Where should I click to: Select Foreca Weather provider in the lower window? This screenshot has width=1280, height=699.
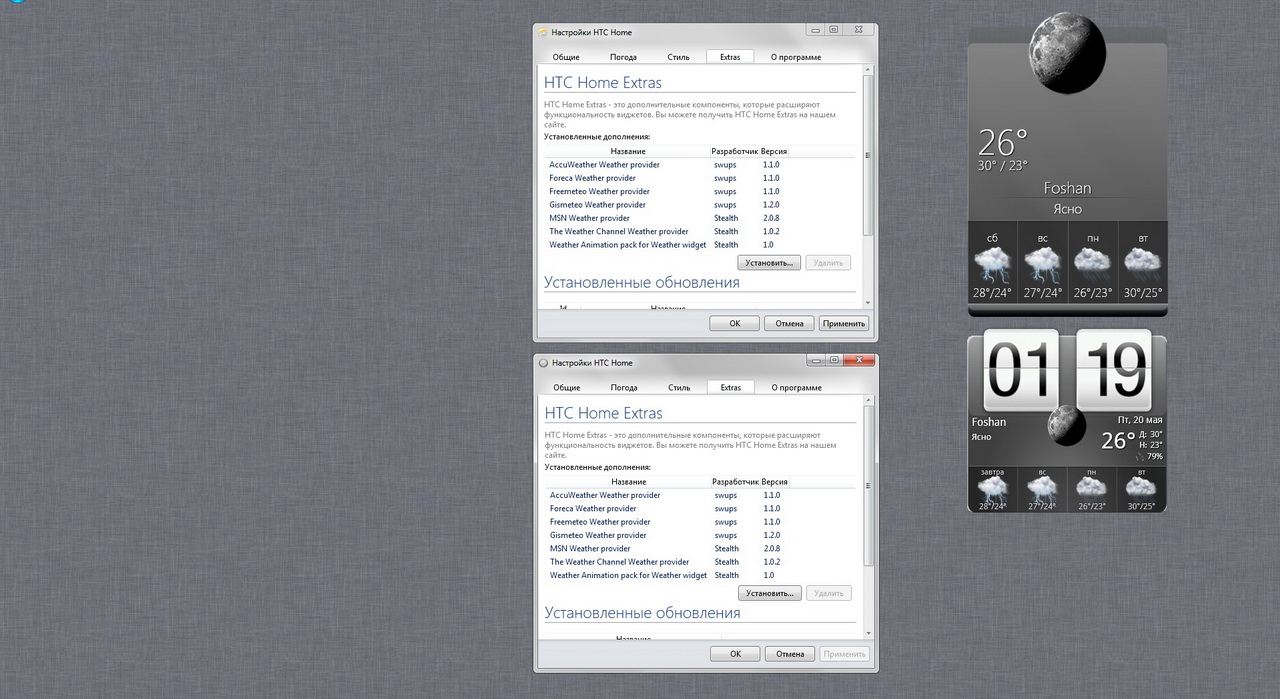pos(701,508)
